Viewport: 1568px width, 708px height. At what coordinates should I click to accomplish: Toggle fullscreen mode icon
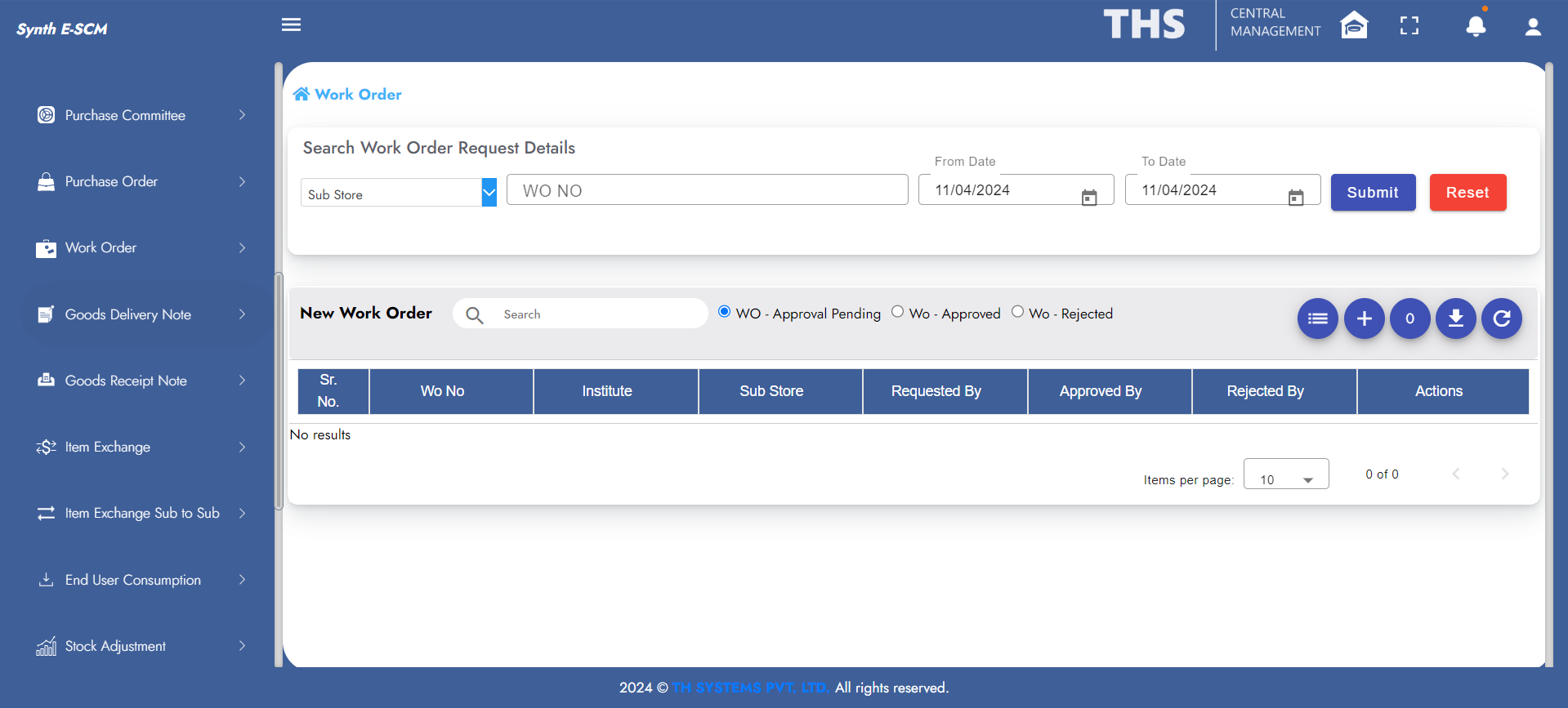[x=1409, y=26]
